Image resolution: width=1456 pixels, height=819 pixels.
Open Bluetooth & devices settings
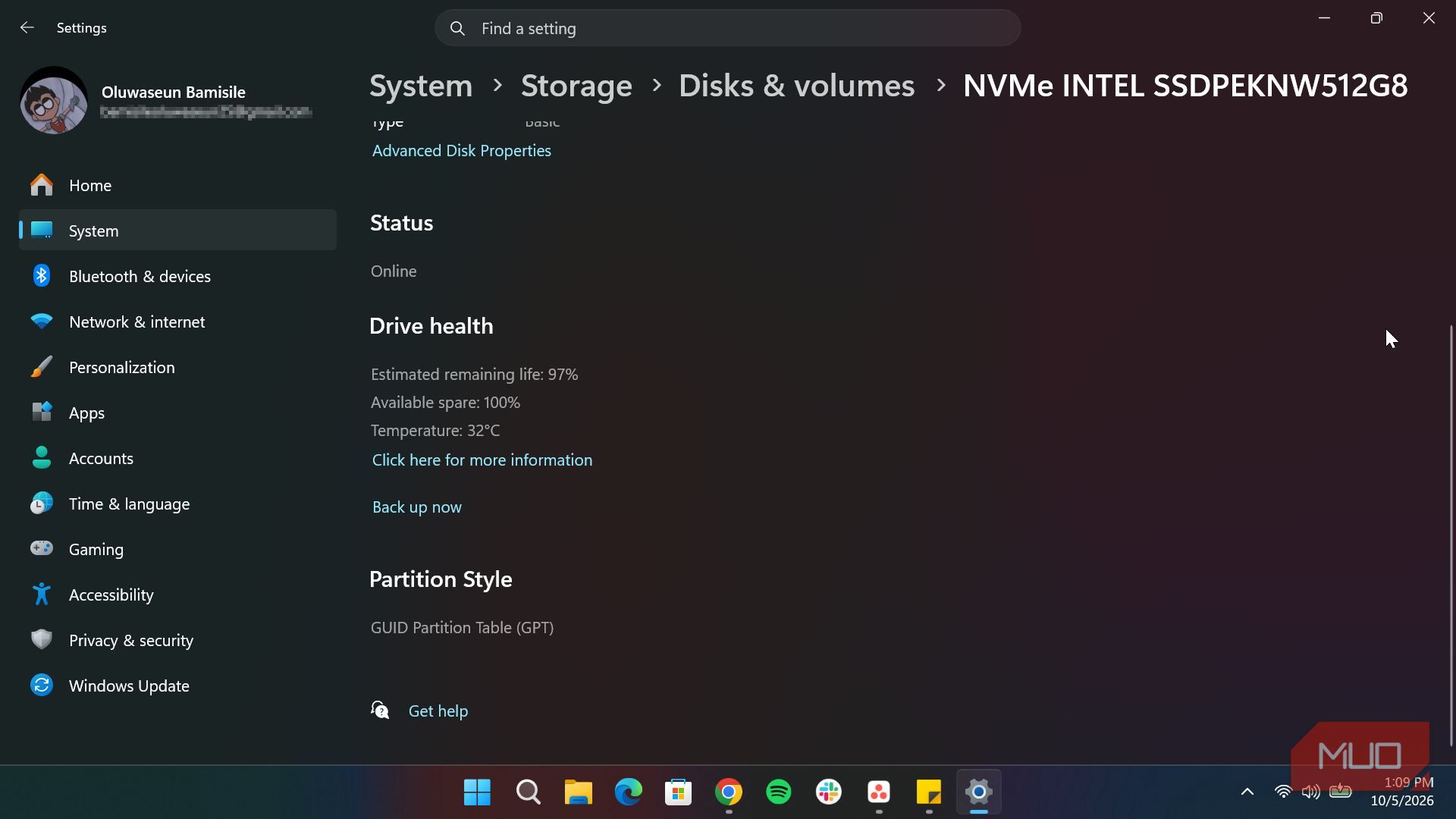pyautogui.click(x=177, y=276)
